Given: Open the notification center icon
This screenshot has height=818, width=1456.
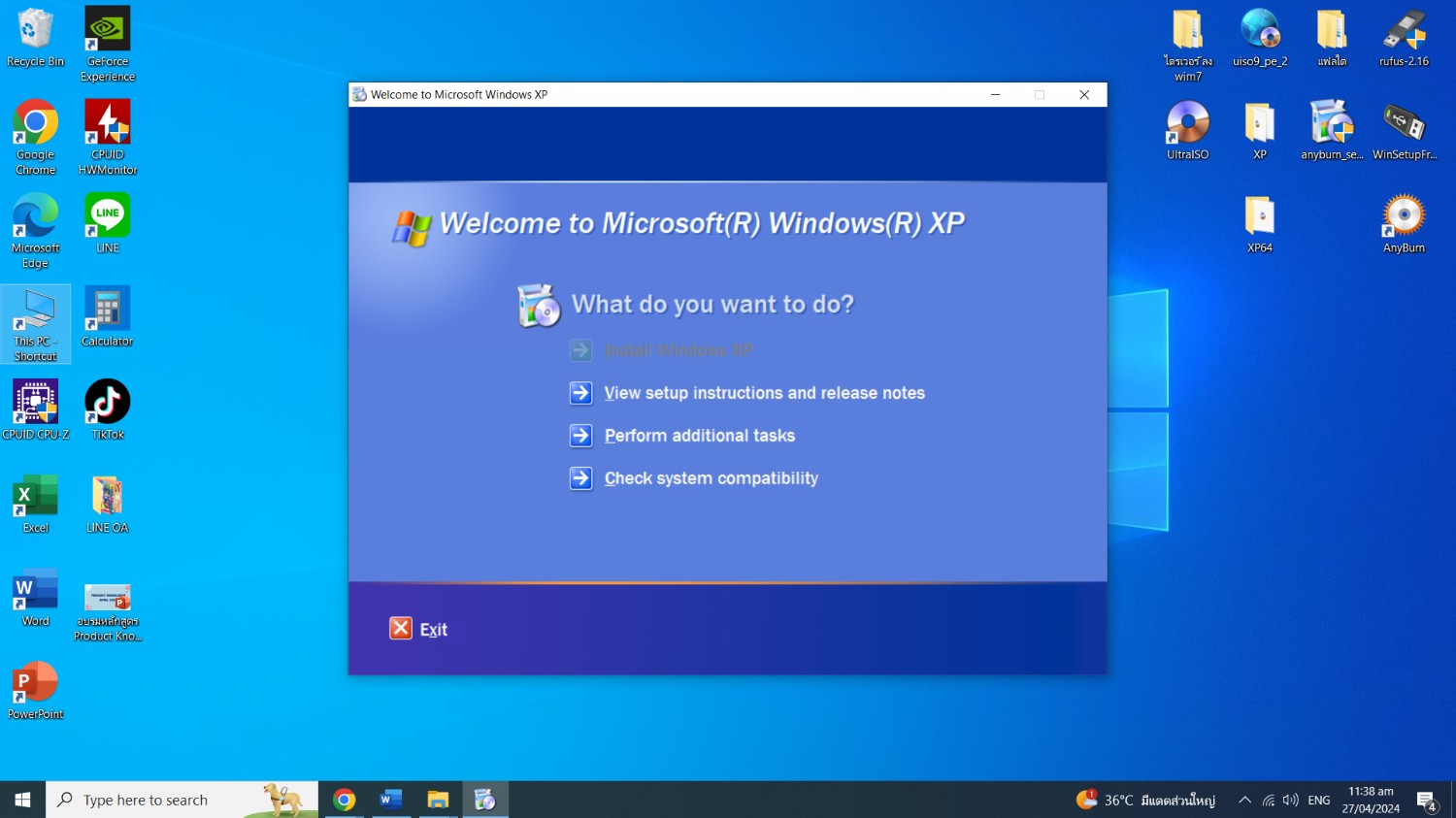Looking at the screenshot, I should tap(1426, 801).
